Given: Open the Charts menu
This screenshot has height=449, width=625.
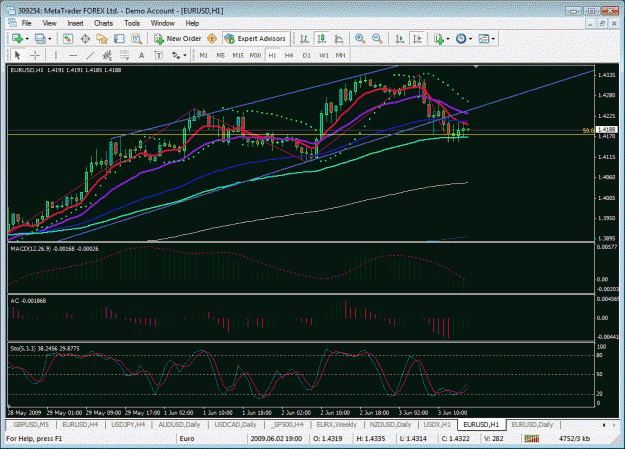Looking at the screenshot, I should 103,23.
